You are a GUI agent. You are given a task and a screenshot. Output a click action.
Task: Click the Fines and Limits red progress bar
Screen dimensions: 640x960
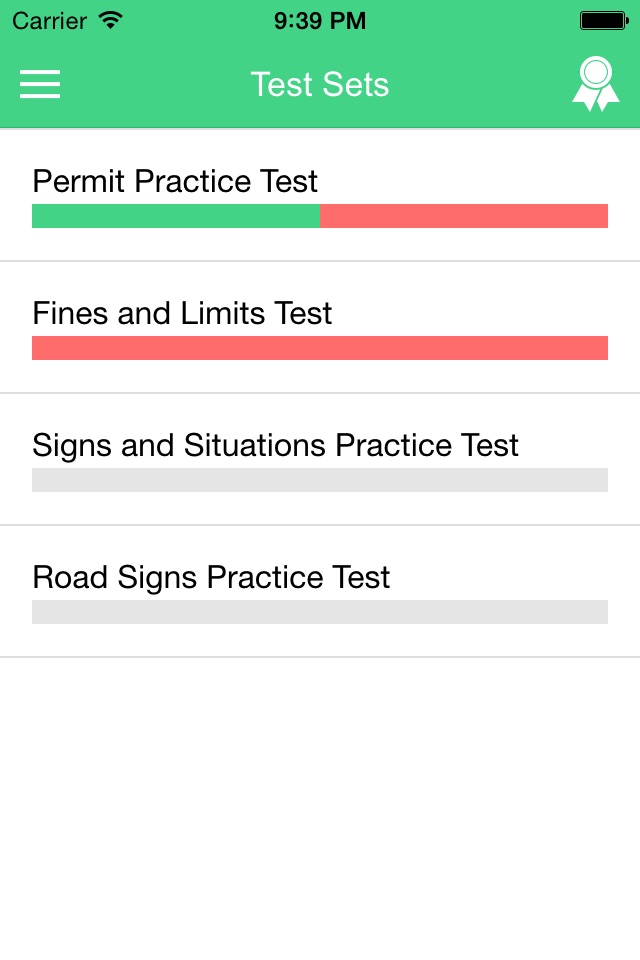(320, 348)
